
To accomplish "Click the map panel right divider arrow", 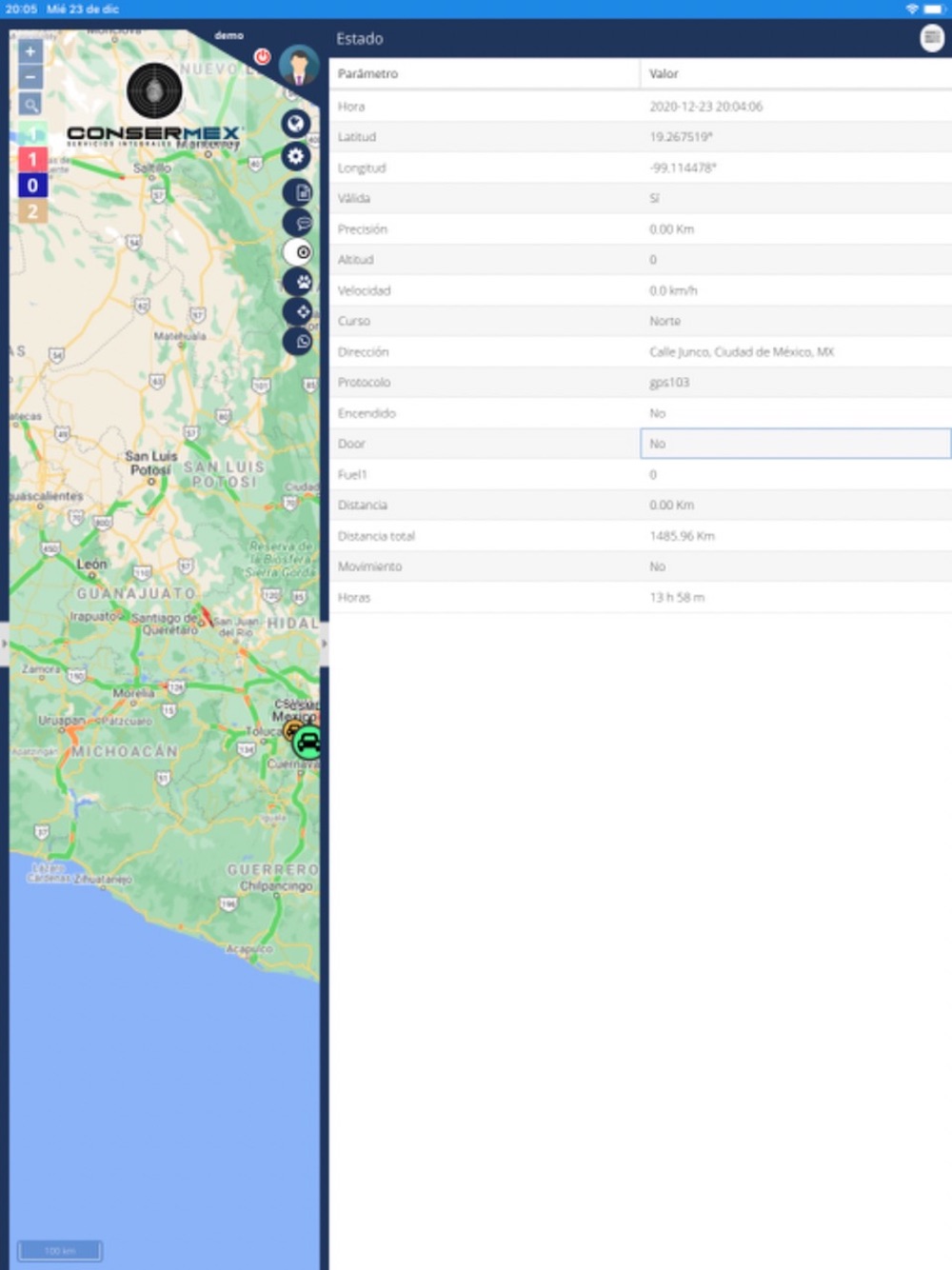I will [324, 645].
